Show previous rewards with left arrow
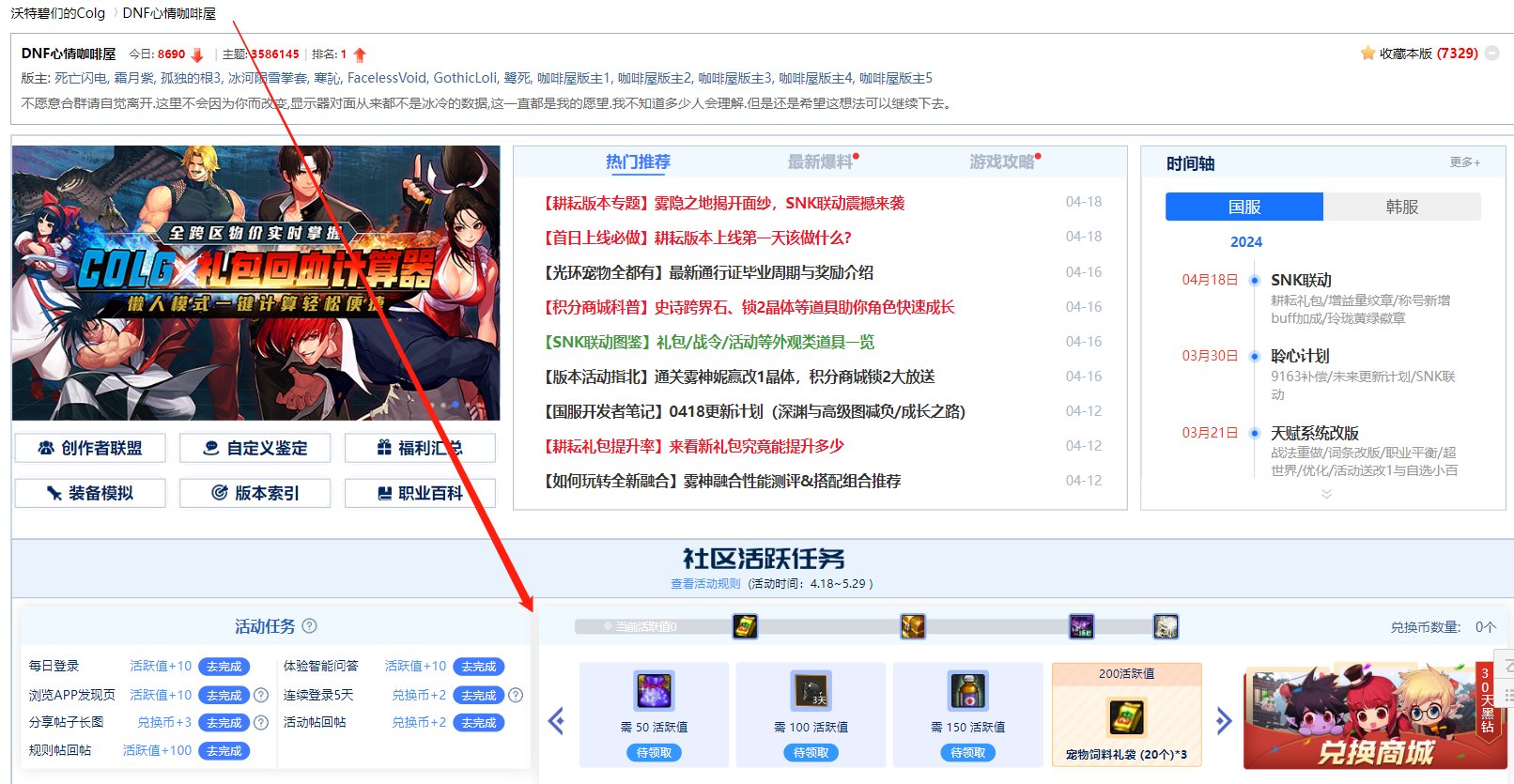This screenshot has width=1514, height=784. 556,721
